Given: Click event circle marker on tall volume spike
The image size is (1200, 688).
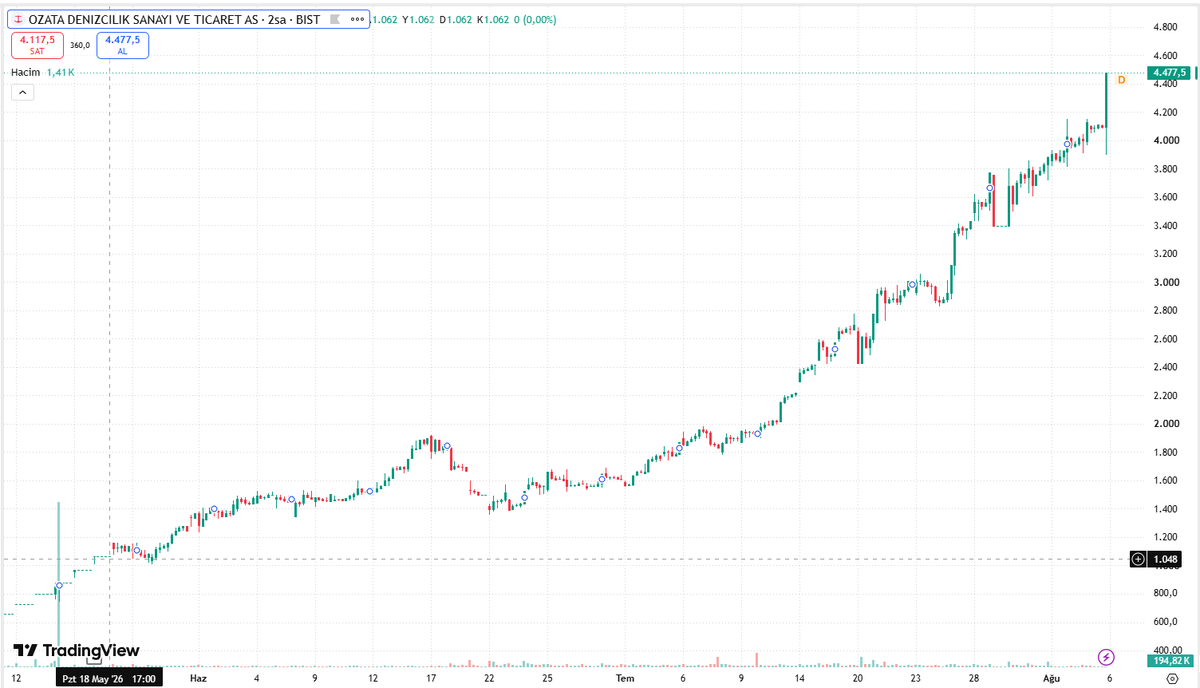Looking at the screenshot, I should tap(59, 585).
